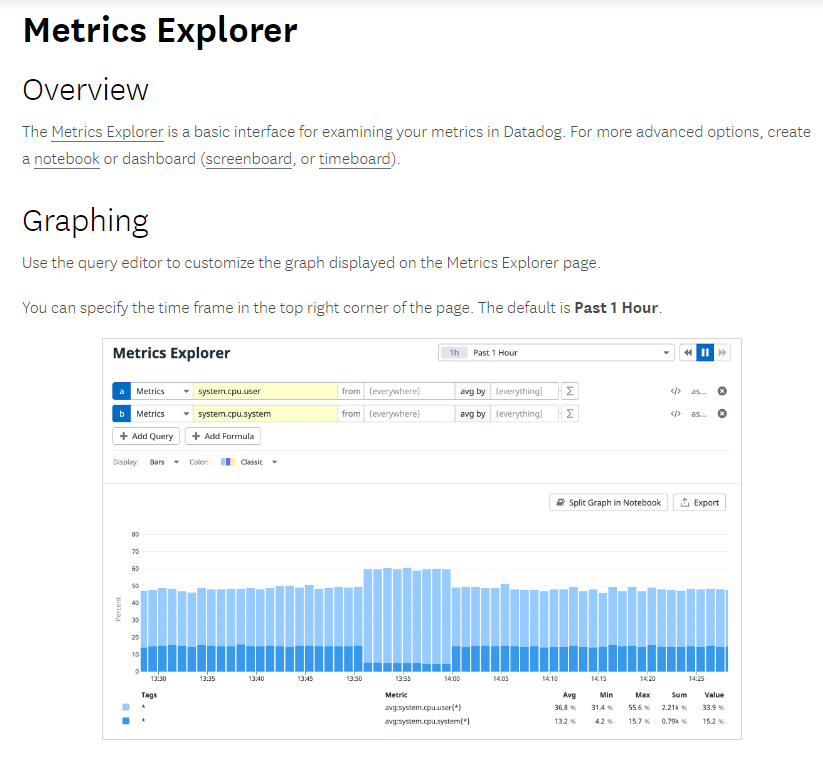This screenshot has width=823, height=757.
Task: Click the Min column header in legend
Action: [606, 695]
